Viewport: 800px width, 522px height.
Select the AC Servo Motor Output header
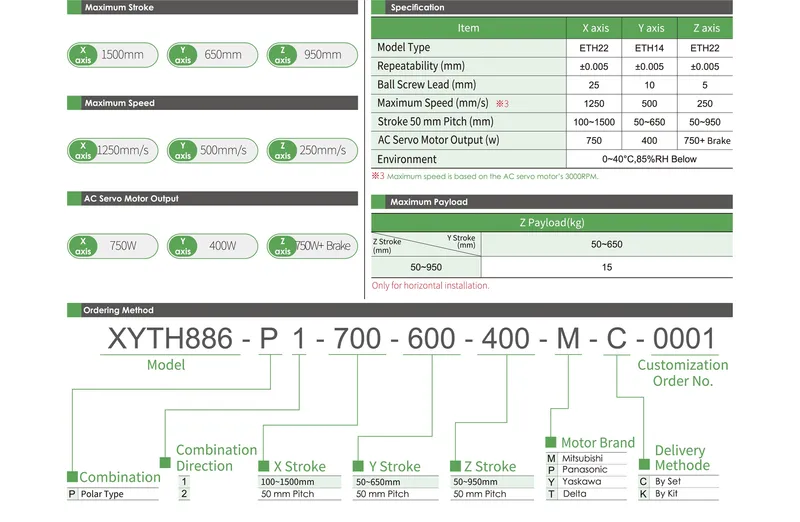(x=212, y=198)
